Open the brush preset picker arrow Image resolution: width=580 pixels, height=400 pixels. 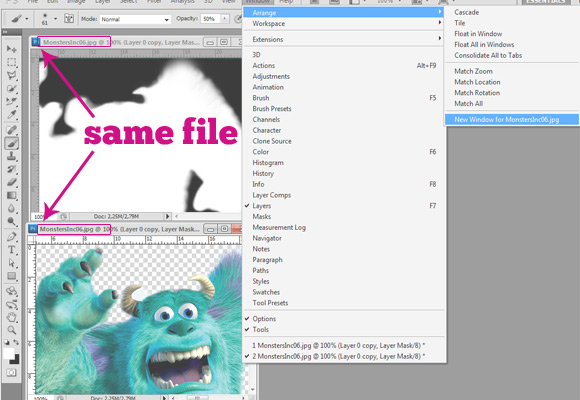55,19
